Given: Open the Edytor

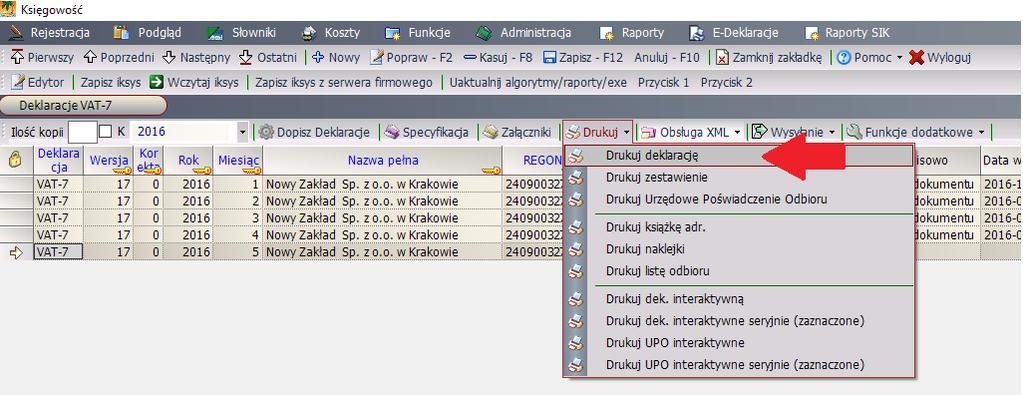Looking at the screenshot, I should pos(38,83).
